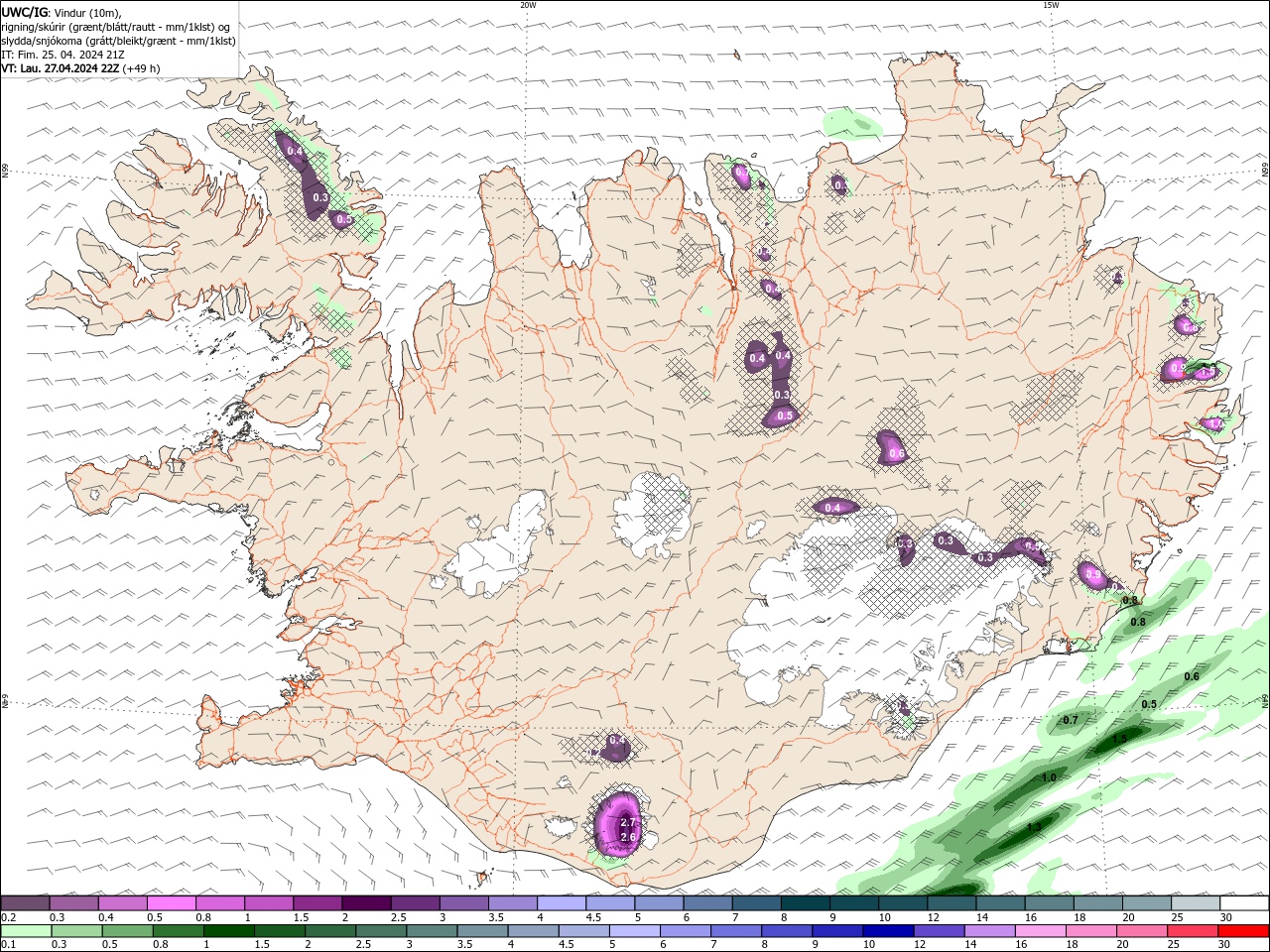Select the snow scale swatch between 1.5 and 2
This screenshot has width=1270, height=952.
pyautogui.click(x=317, y=902)
